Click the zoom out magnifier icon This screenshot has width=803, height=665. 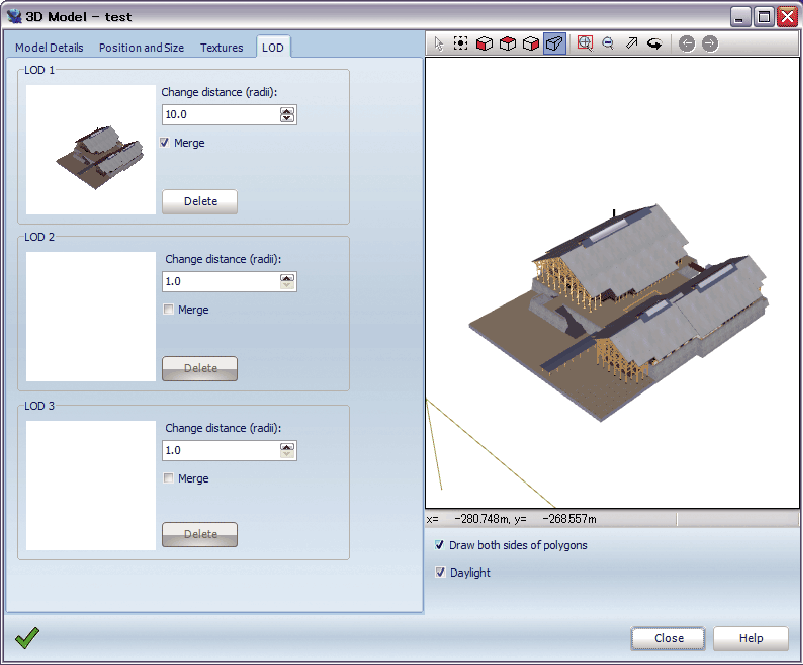[608, 44]
